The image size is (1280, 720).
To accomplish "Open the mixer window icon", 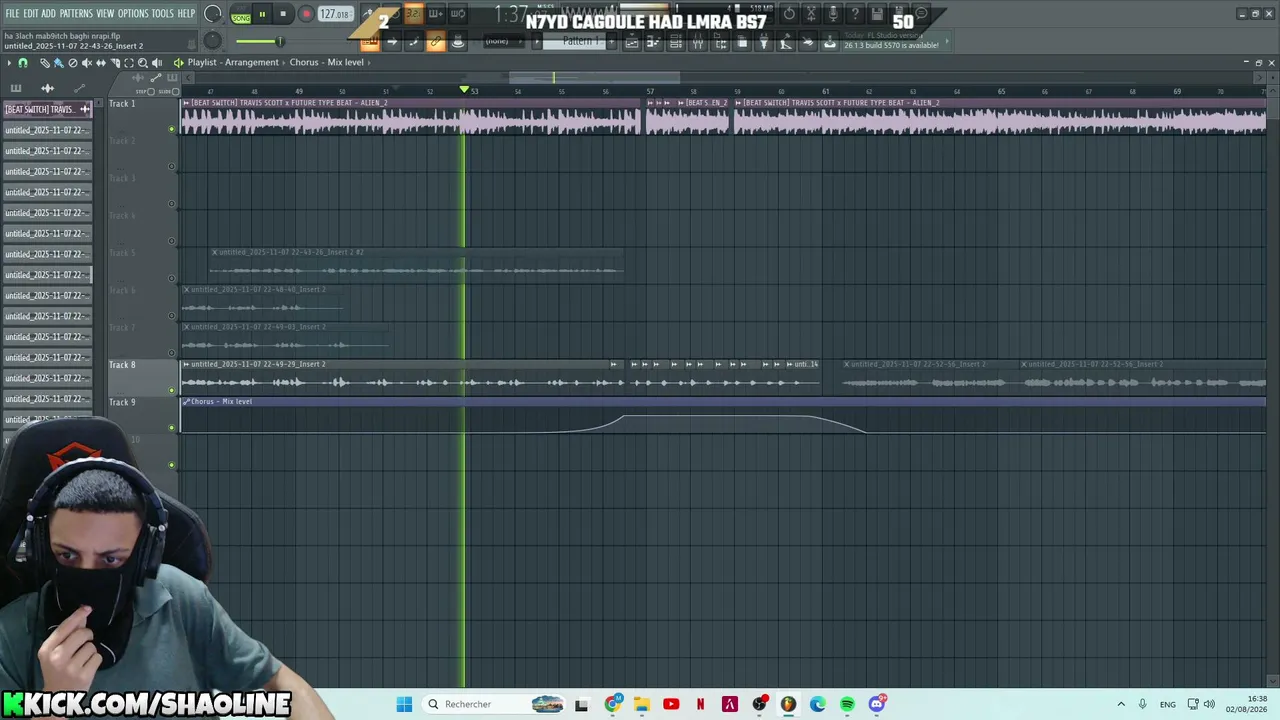I will tap(697, 42).
